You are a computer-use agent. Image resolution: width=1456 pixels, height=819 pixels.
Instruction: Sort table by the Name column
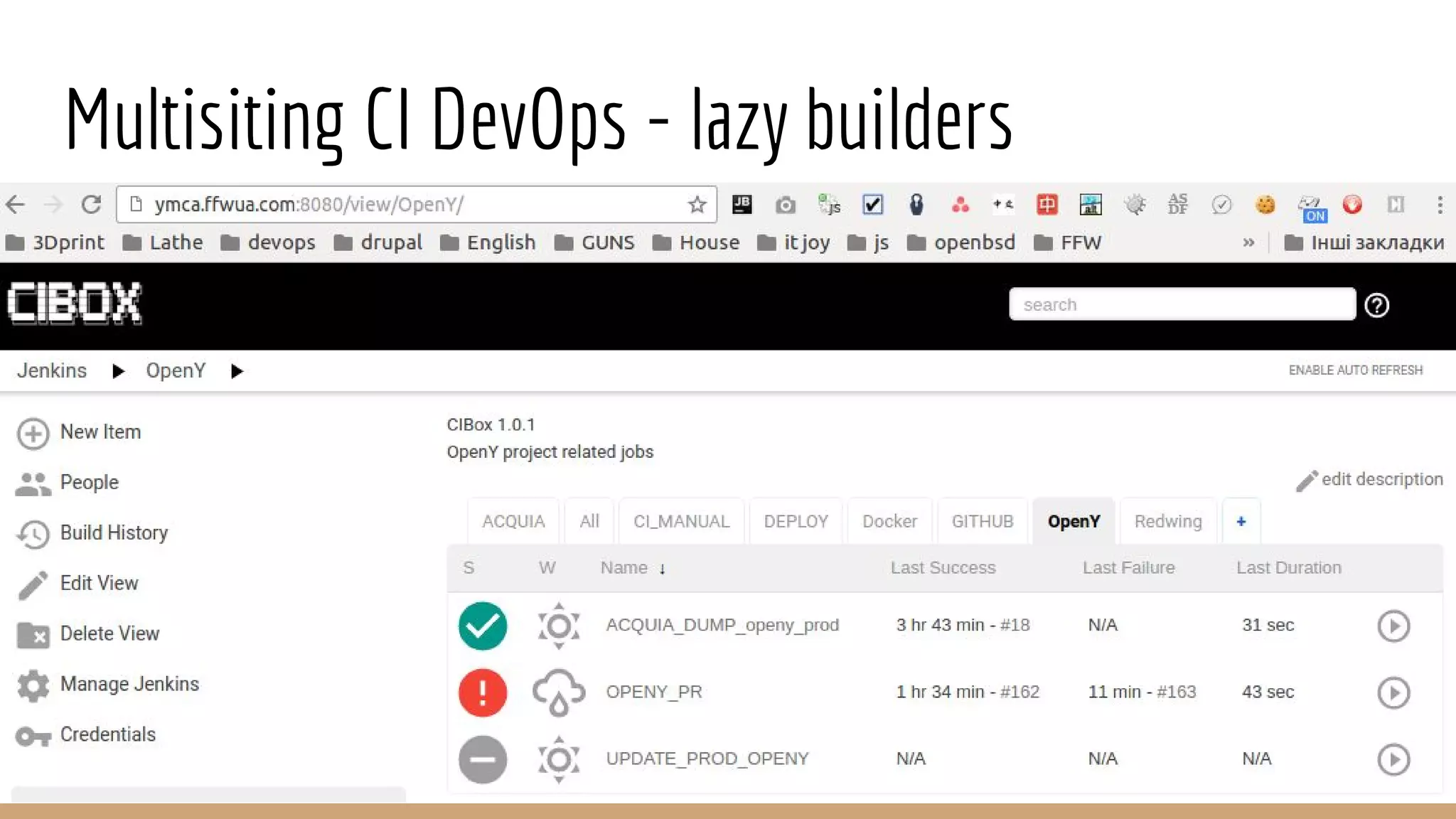coord(633,568)
